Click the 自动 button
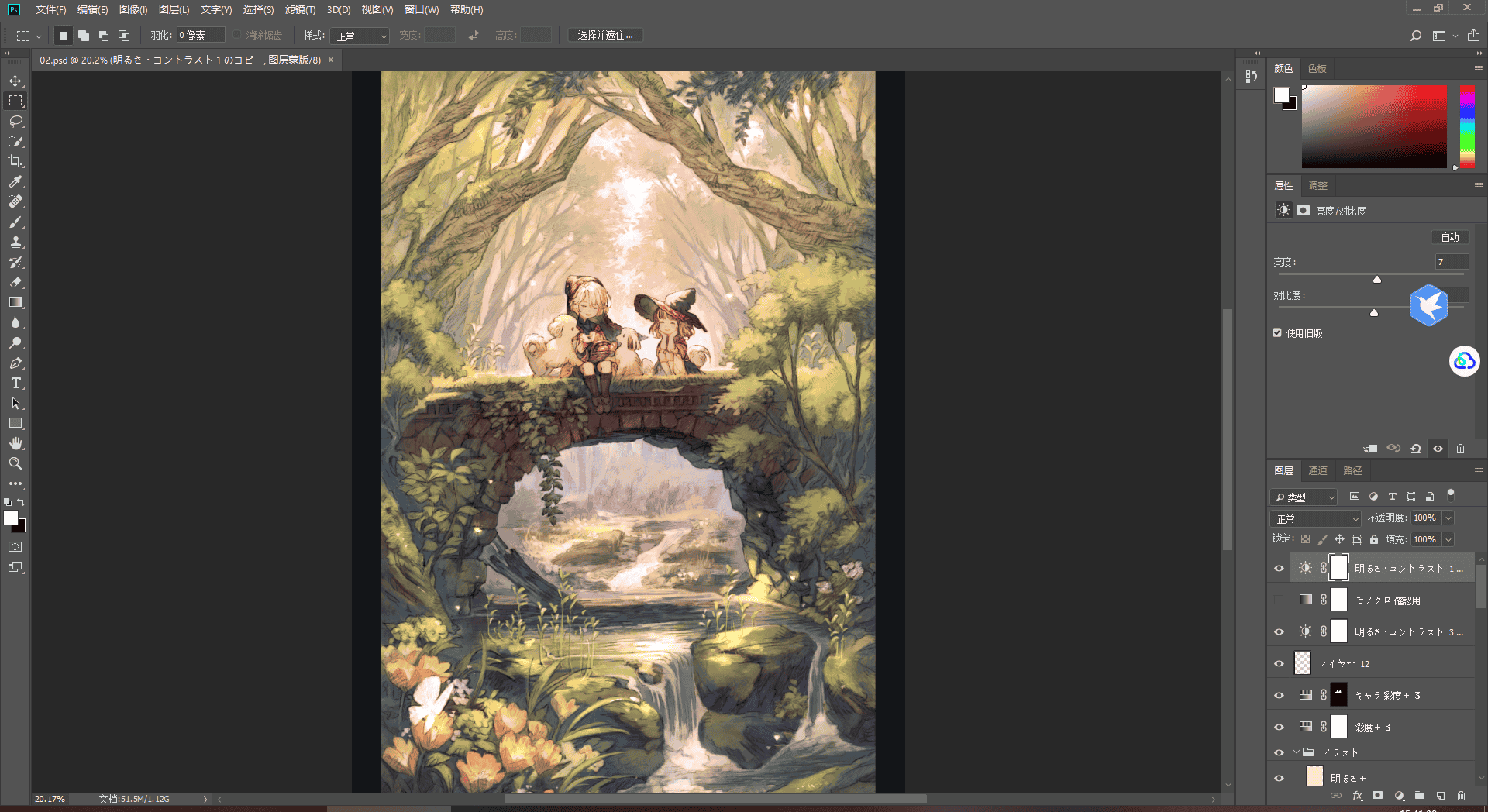The height and width of the screenshot is (812, 1488). 1449,237
